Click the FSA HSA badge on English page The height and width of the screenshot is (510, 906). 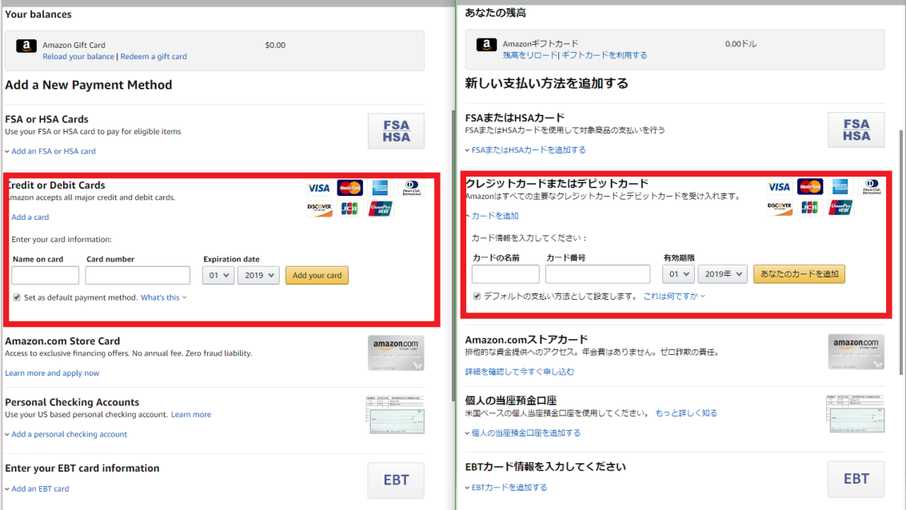[396, 131]
